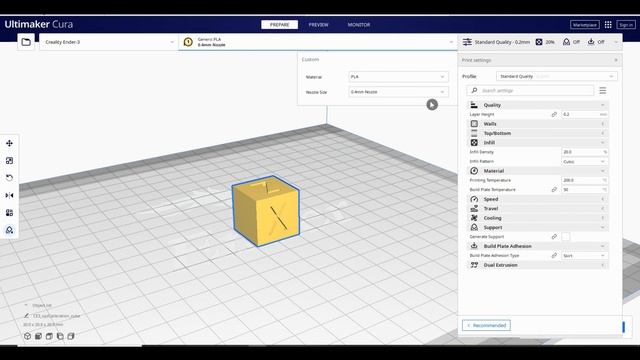
Task: Click the support Off icon in header
Action: [x=567, y=42]
